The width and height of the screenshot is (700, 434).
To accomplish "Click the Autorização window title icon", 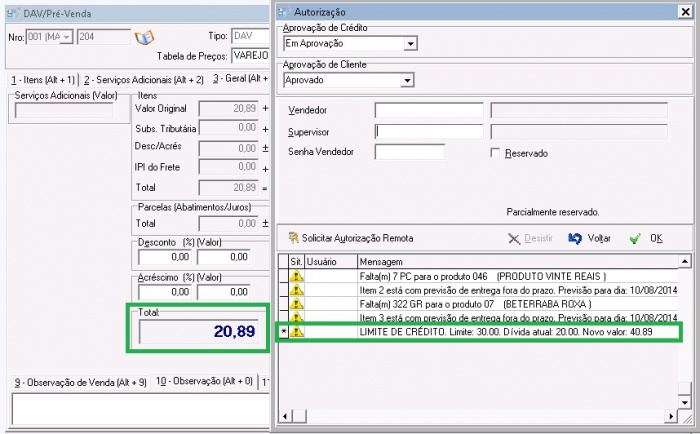I will [287, 10].
